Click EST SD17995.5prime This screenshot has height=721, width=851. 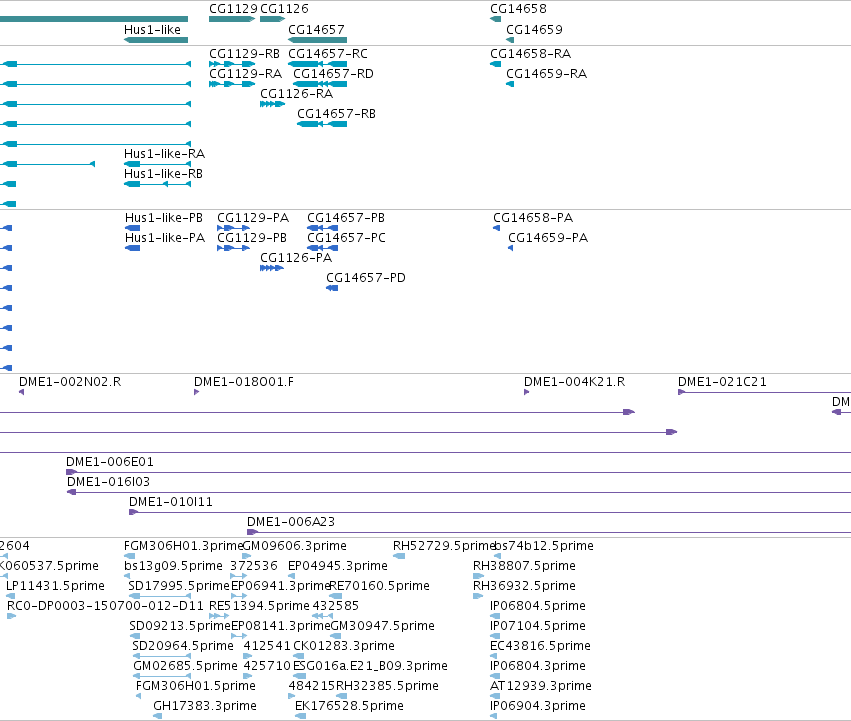[160, 596]
